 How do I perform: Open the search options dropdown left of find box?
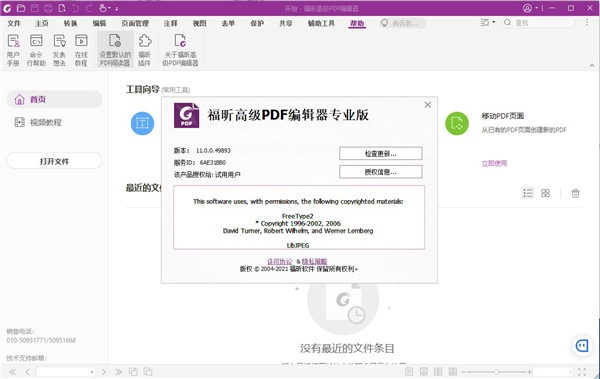tap(488, 23)
